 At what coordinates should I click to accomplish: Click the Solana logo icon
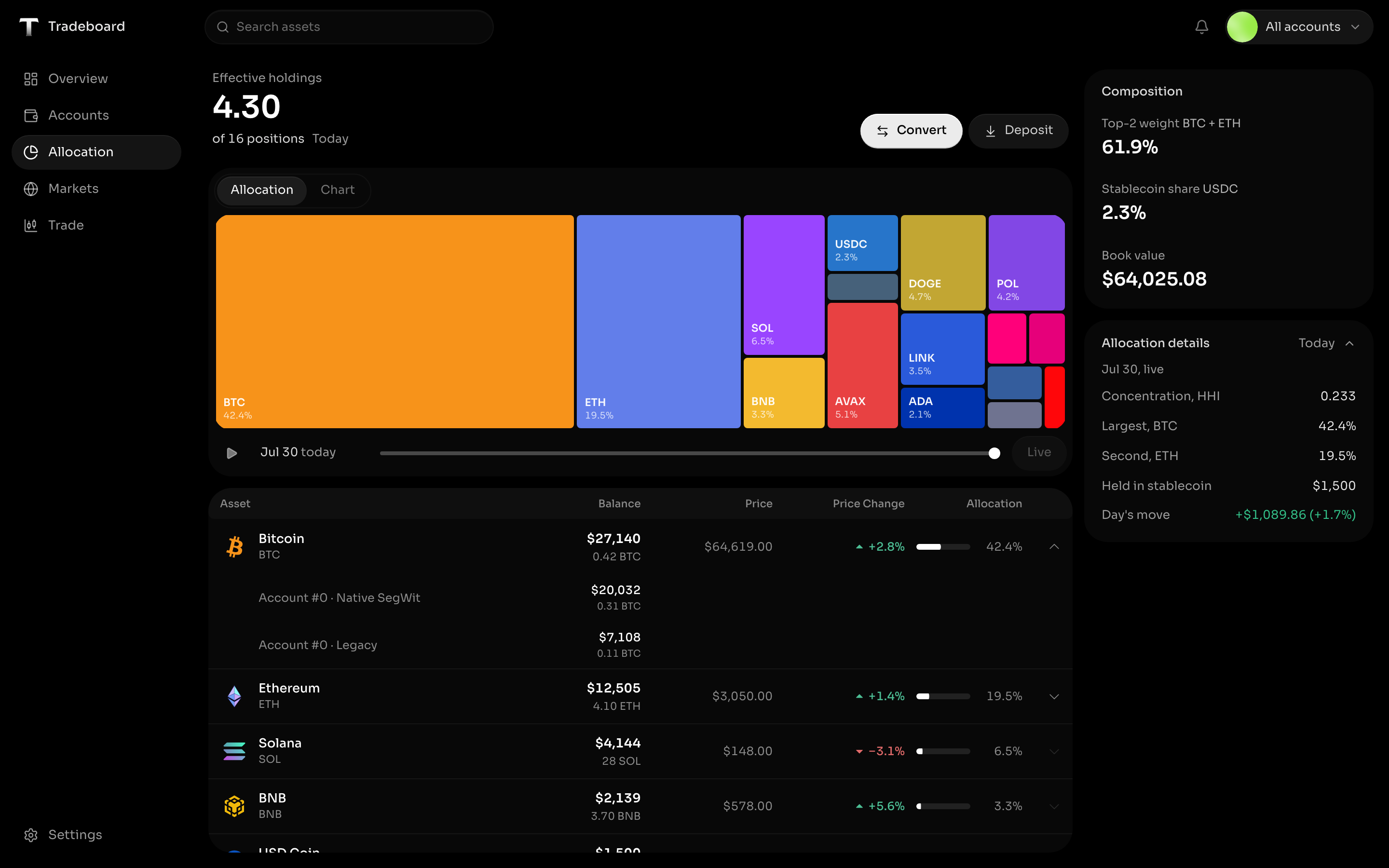click(x=234, y=751)
